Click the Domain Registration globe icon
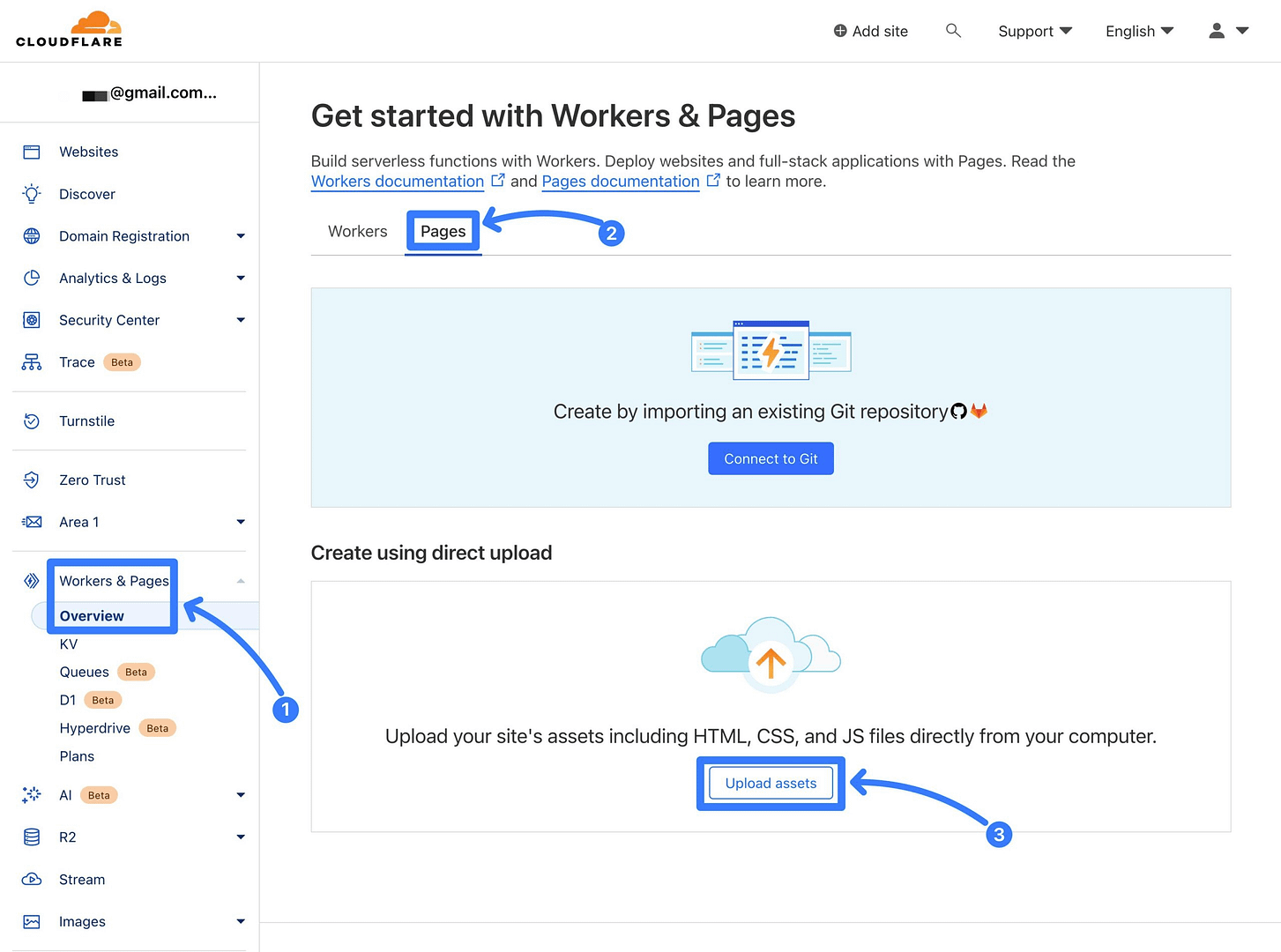The width and height of the screenshot is (1281, 952). [x=32, y=235]
